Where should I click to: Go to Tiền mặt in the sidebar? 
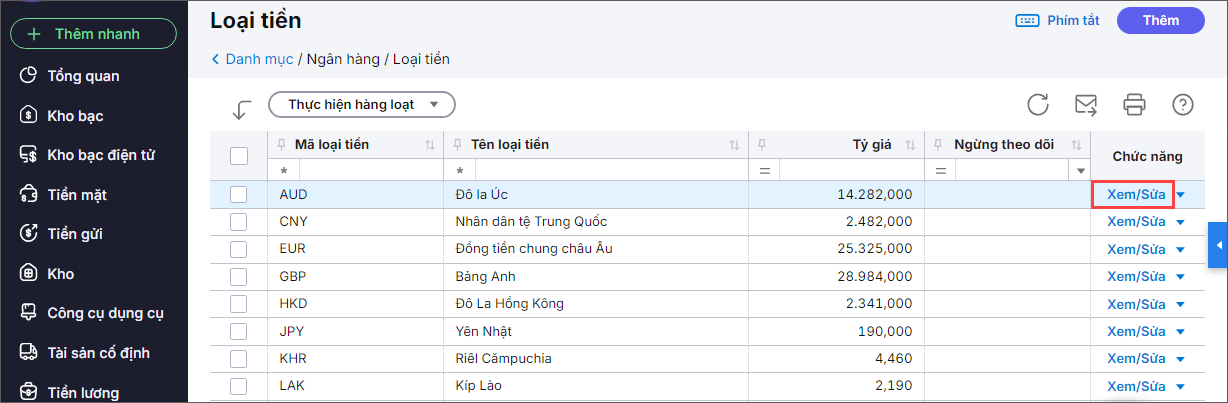(x=76, y=195)
